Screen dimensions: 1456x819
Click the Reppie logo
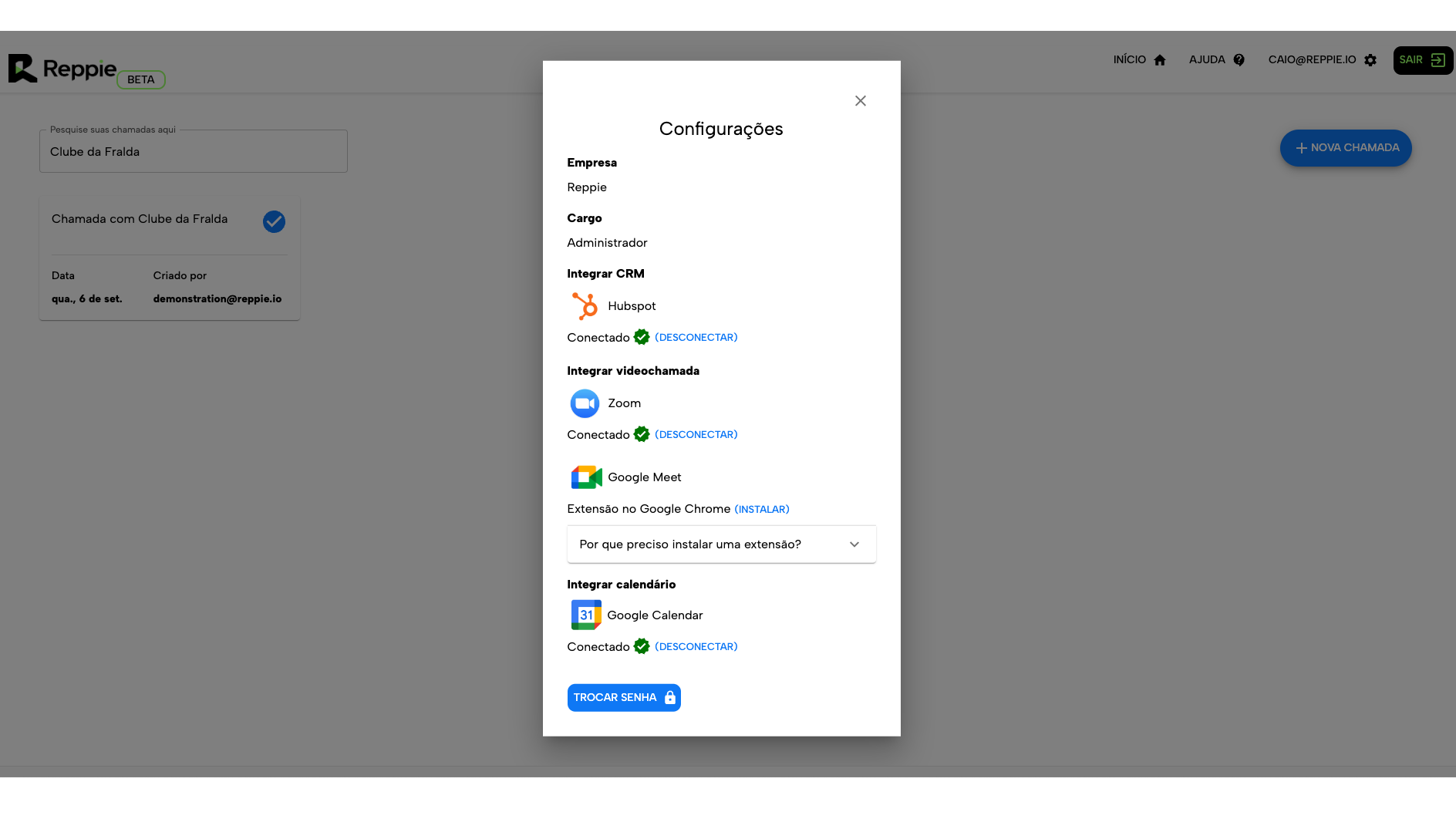point(63,69)
